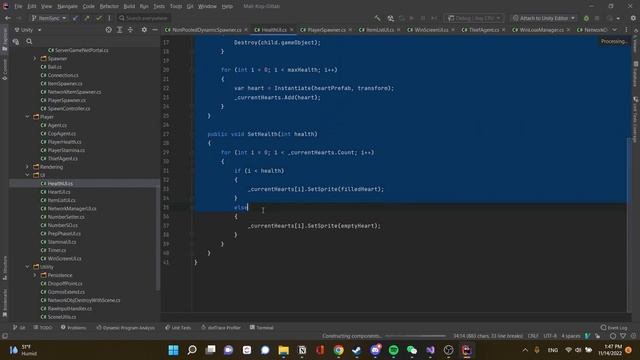
Task: Select HeartUI.cs in the tree
Action: (56, 192)
